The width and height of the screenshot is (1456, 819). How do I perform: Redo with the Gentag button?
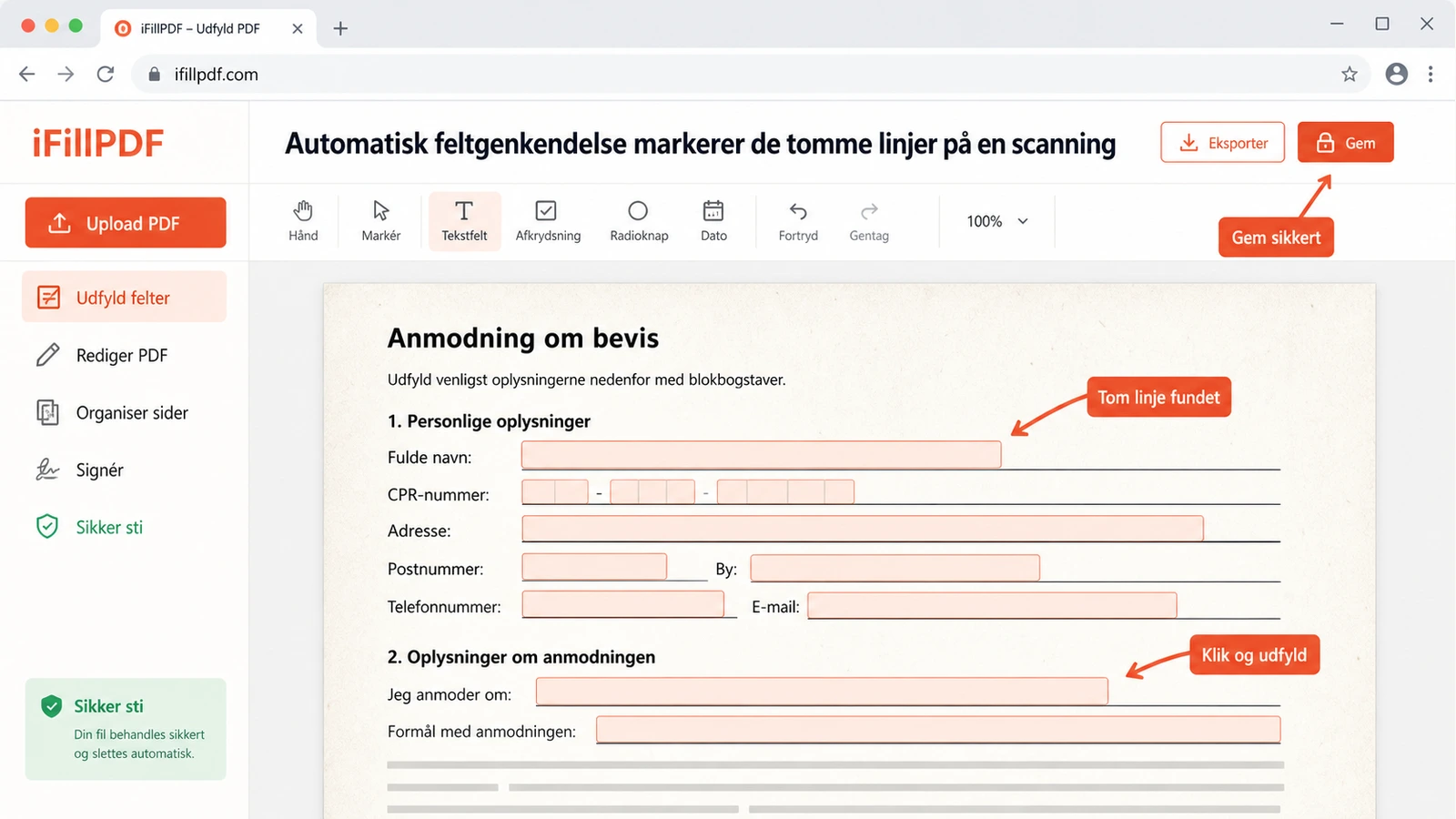[869, 221]
